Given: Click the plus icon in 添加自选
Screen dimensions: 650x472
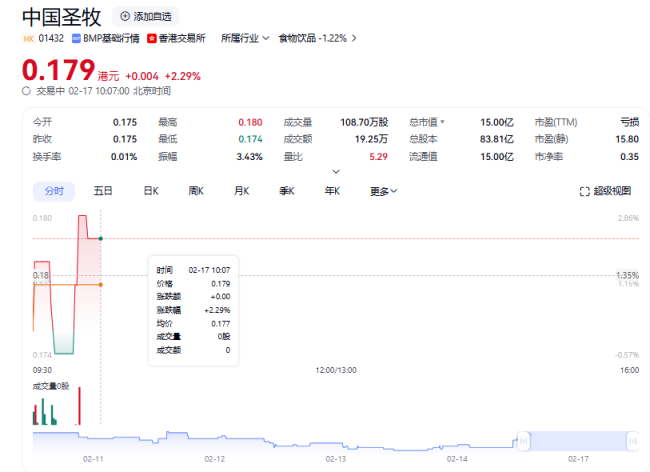Looking at the screenshot, I should 125,16.
